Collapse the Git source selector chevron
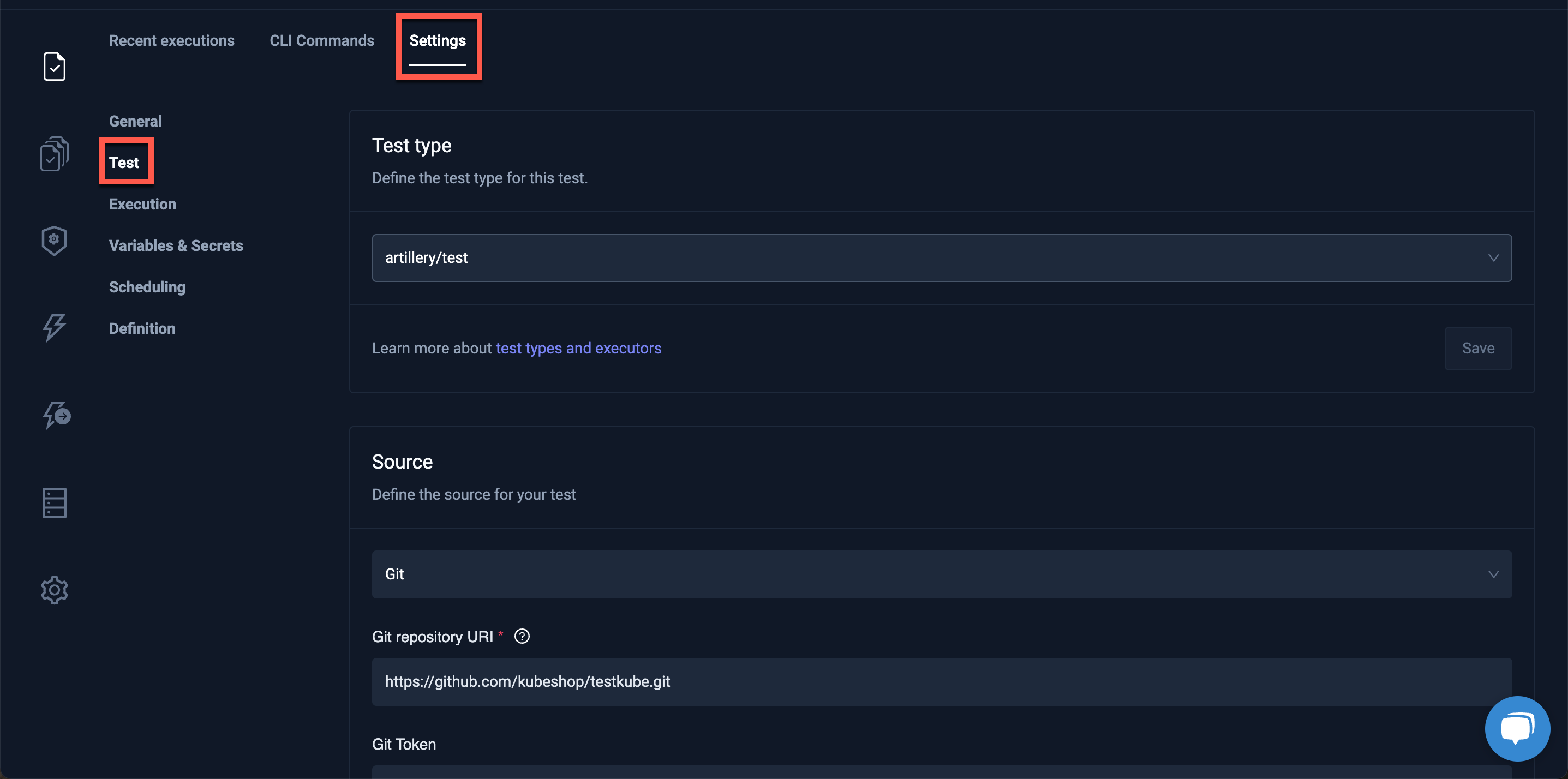 pos(1493,574)
